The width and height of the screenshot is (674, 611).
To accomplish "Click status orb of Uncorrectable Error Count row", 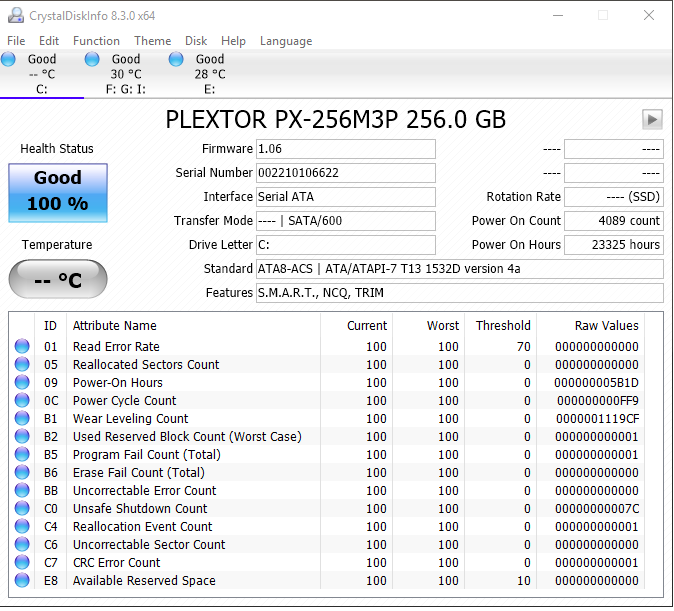I will coord(22,491).
